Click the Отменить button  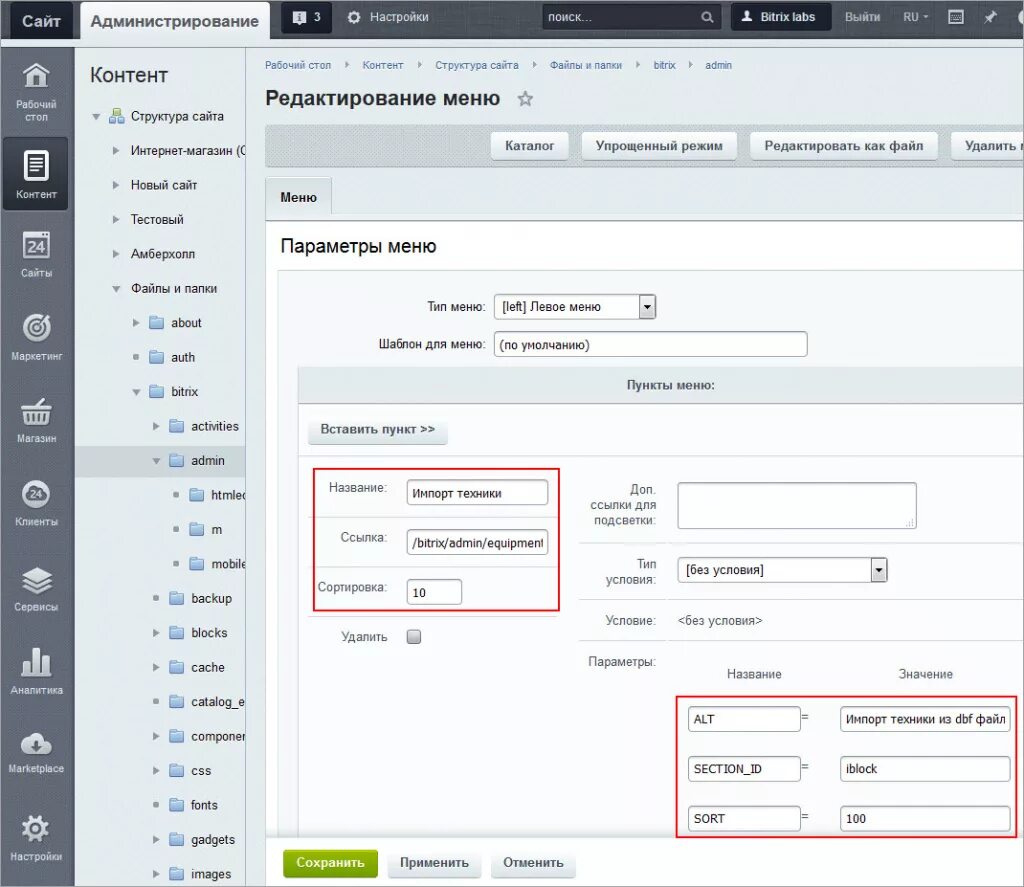coord(533,862)
